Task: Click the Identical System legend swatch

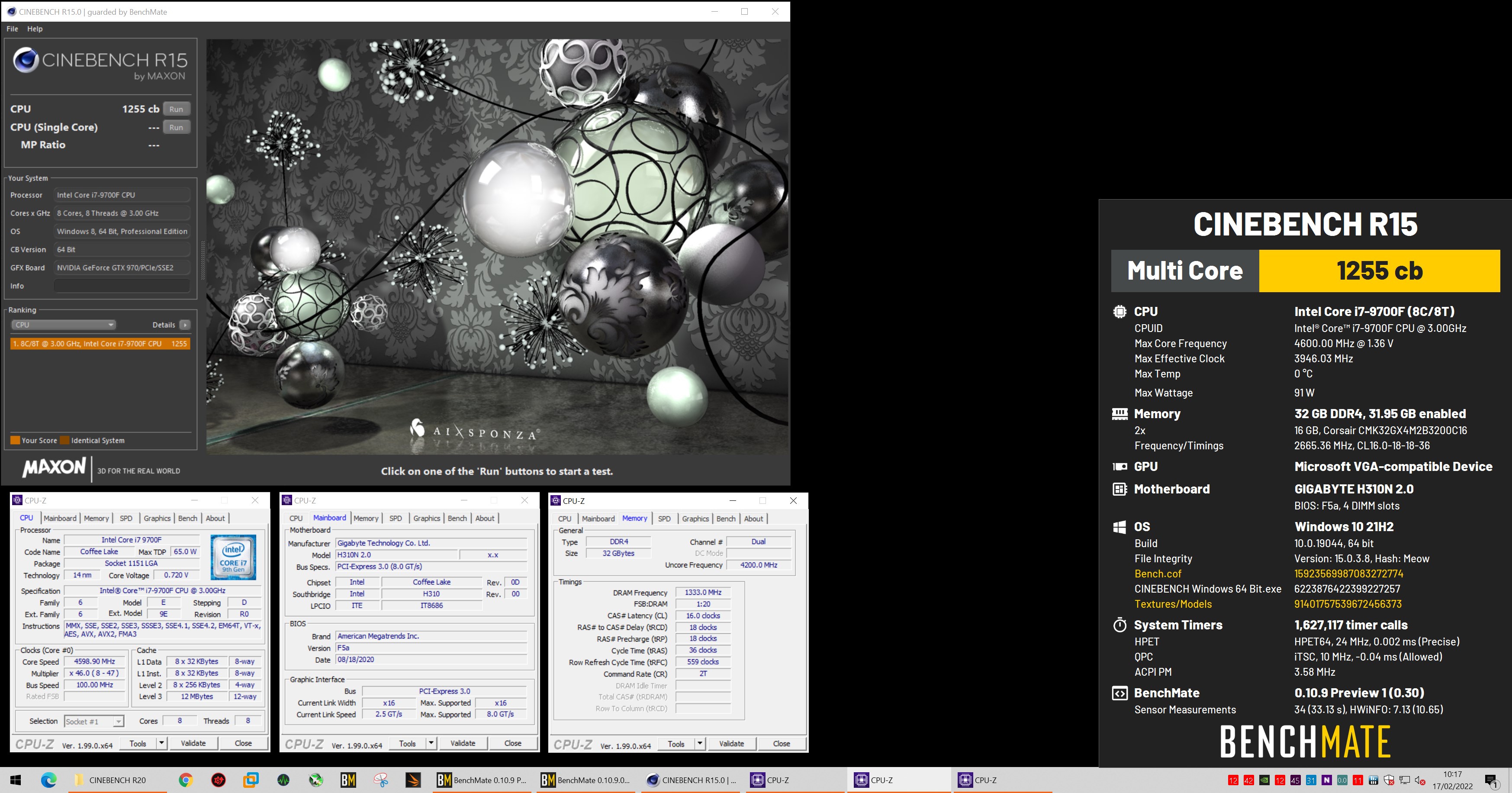Action: (64, 440)
